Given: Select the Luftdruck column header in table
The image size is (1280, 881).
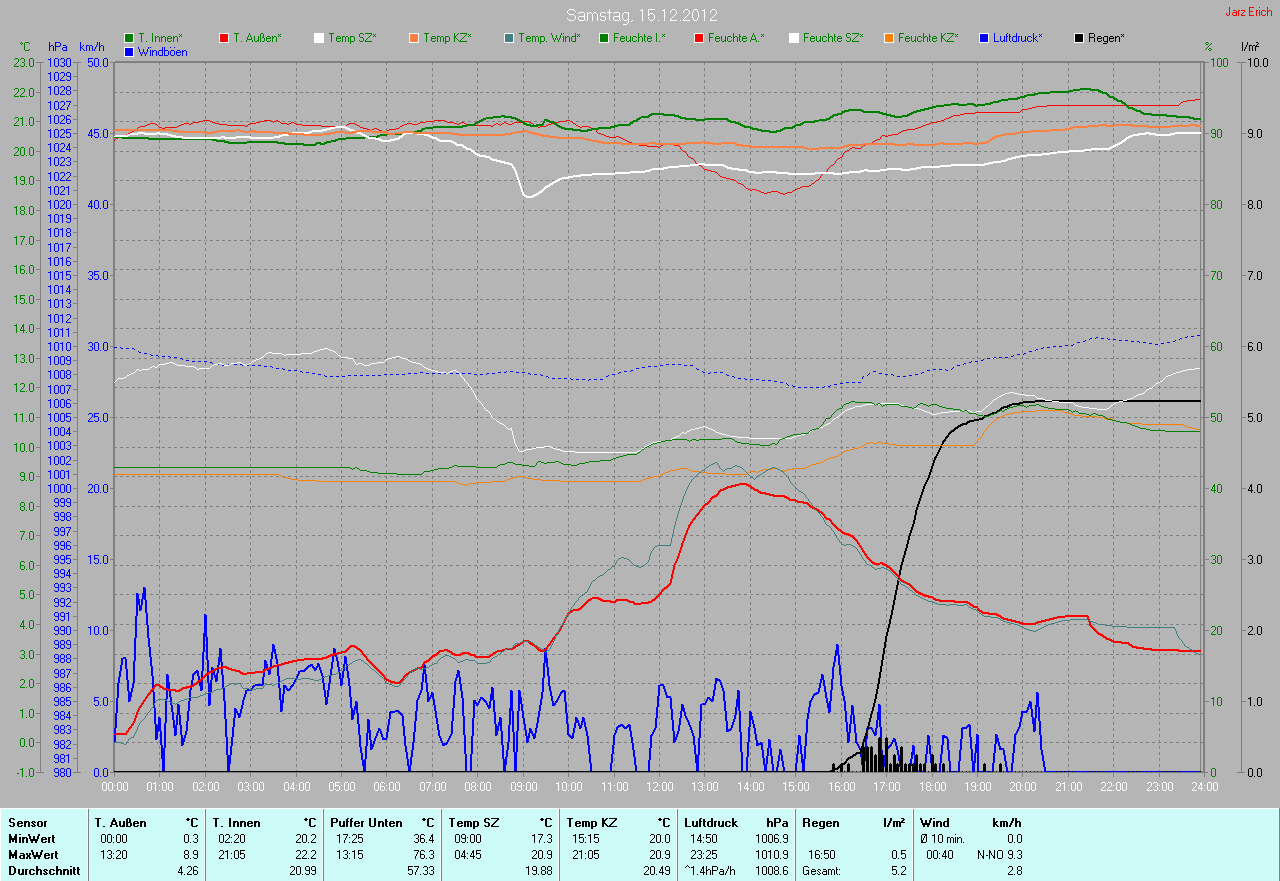Looking at the screenshot, I should click(711, 823).
